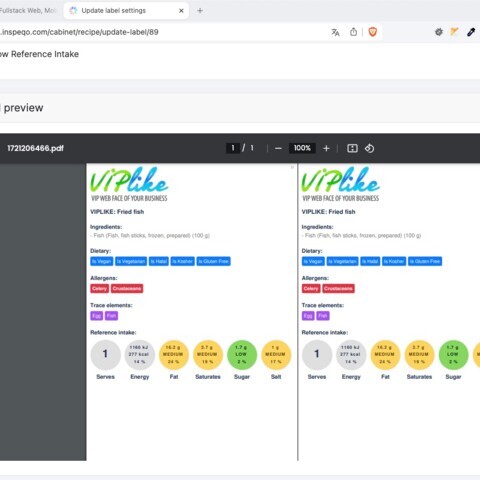
Task: Click the 1721206466.pdf file title
Action: (36, 148)
